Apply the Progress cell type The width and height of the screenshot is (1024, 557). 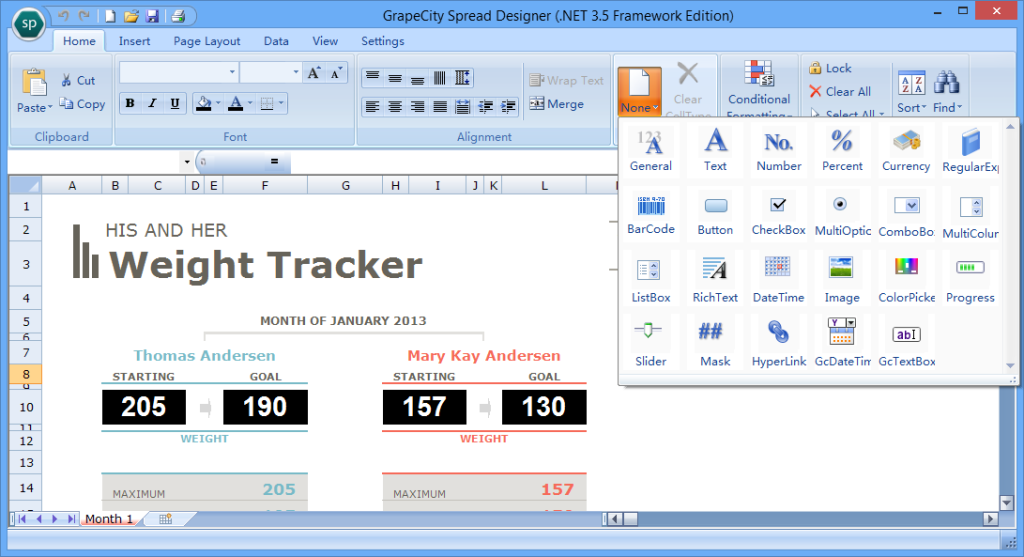click(x=970, y=279)
